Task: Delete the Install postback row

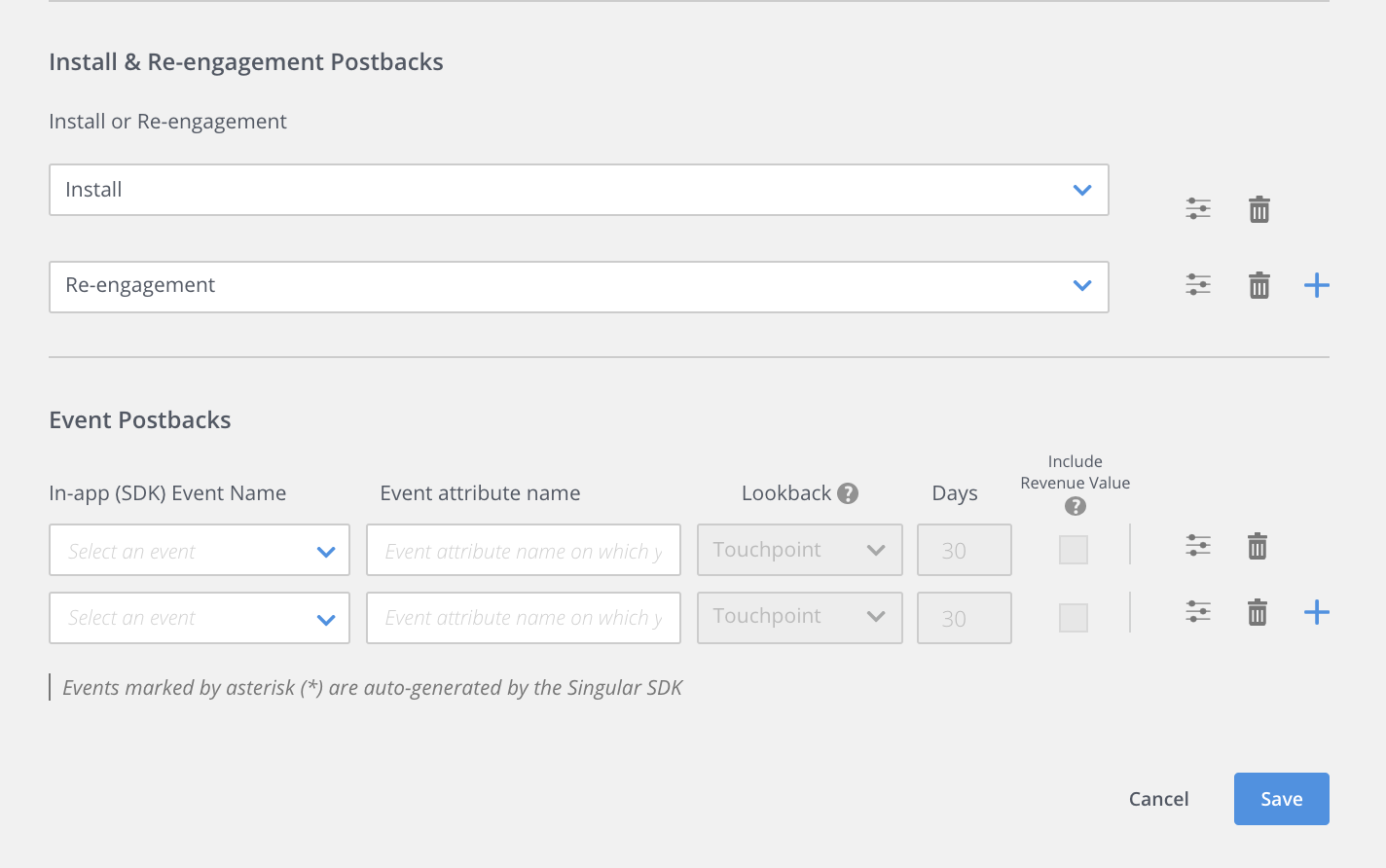Action: [x=1259, y=209]
